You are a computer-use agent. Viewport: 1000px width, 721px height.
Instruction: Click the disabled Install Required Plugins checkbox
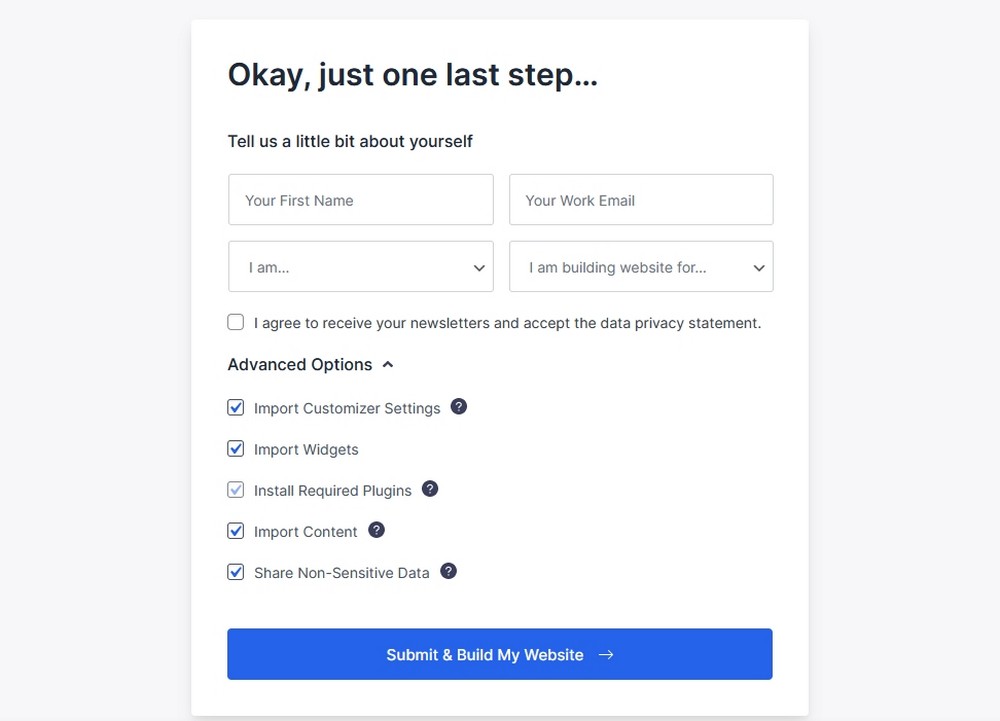point(236,490)
